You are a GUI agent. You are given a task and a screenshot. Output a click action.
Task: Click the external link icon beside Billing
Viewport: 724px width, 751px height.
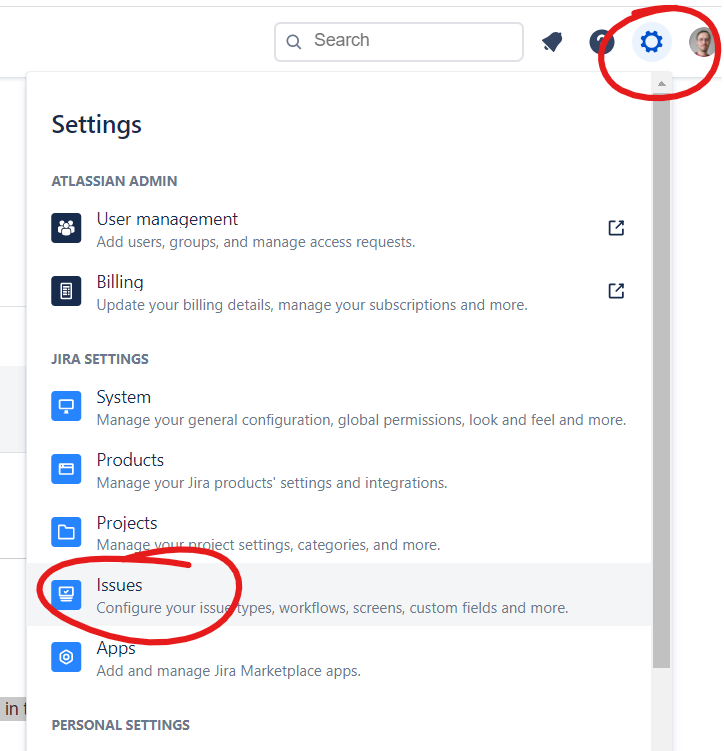tap(616, 291)
